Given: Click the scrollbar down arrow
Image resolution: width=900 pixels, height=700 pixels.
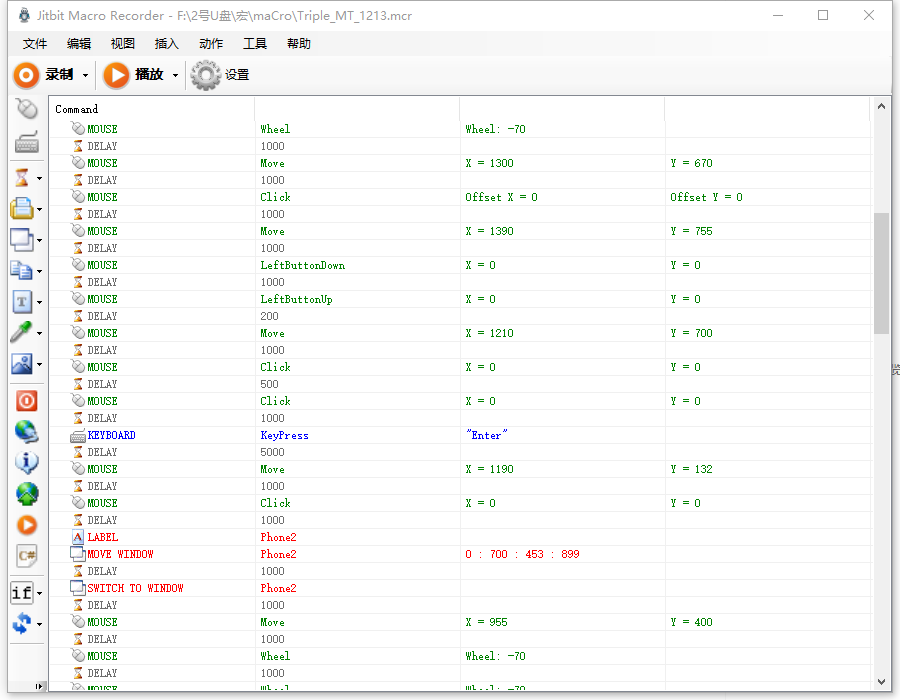Looking at the screenshot, I should (x=881, y=682).
